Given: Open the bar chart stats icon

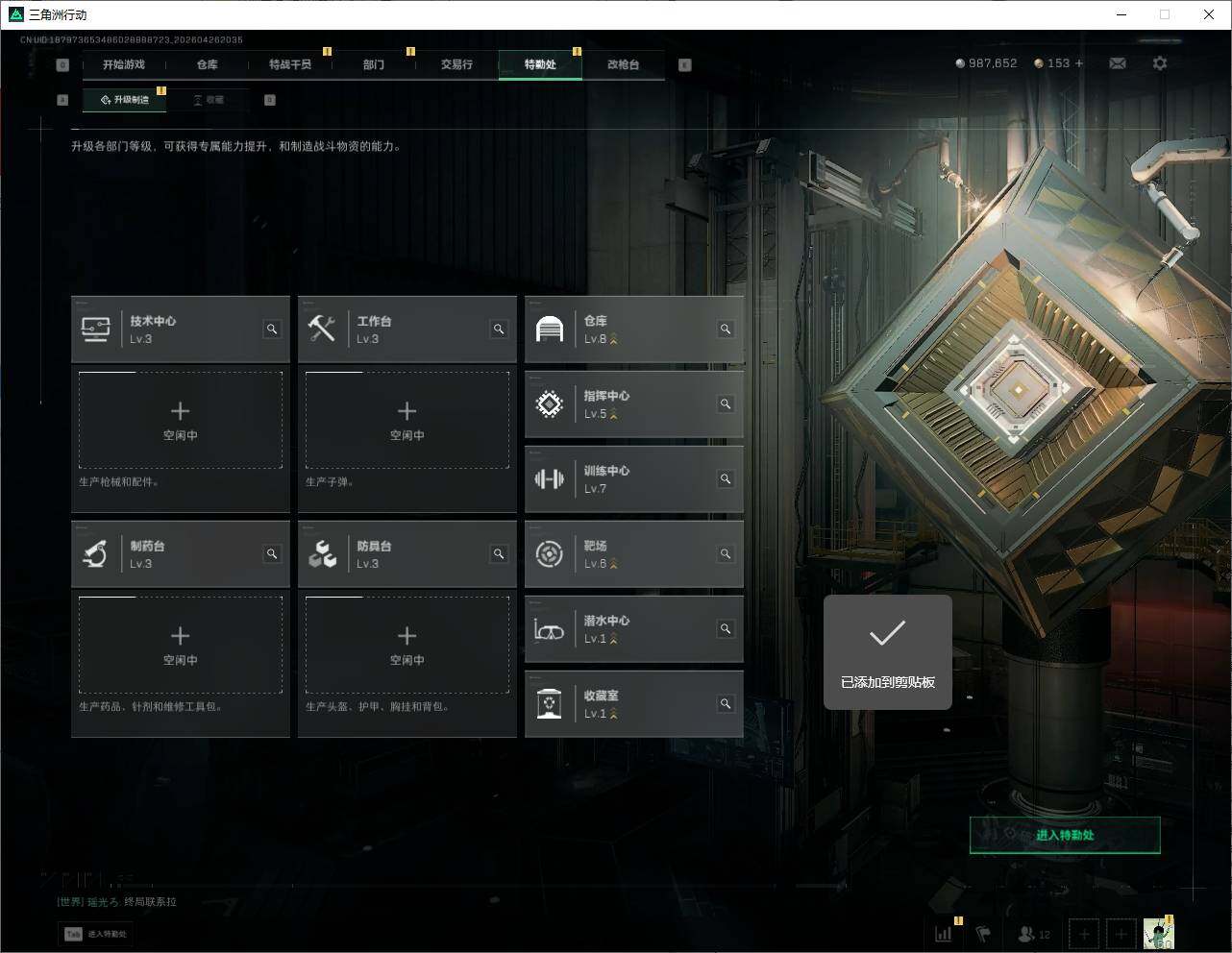Looking at the screenshot, I should point(944,933).
